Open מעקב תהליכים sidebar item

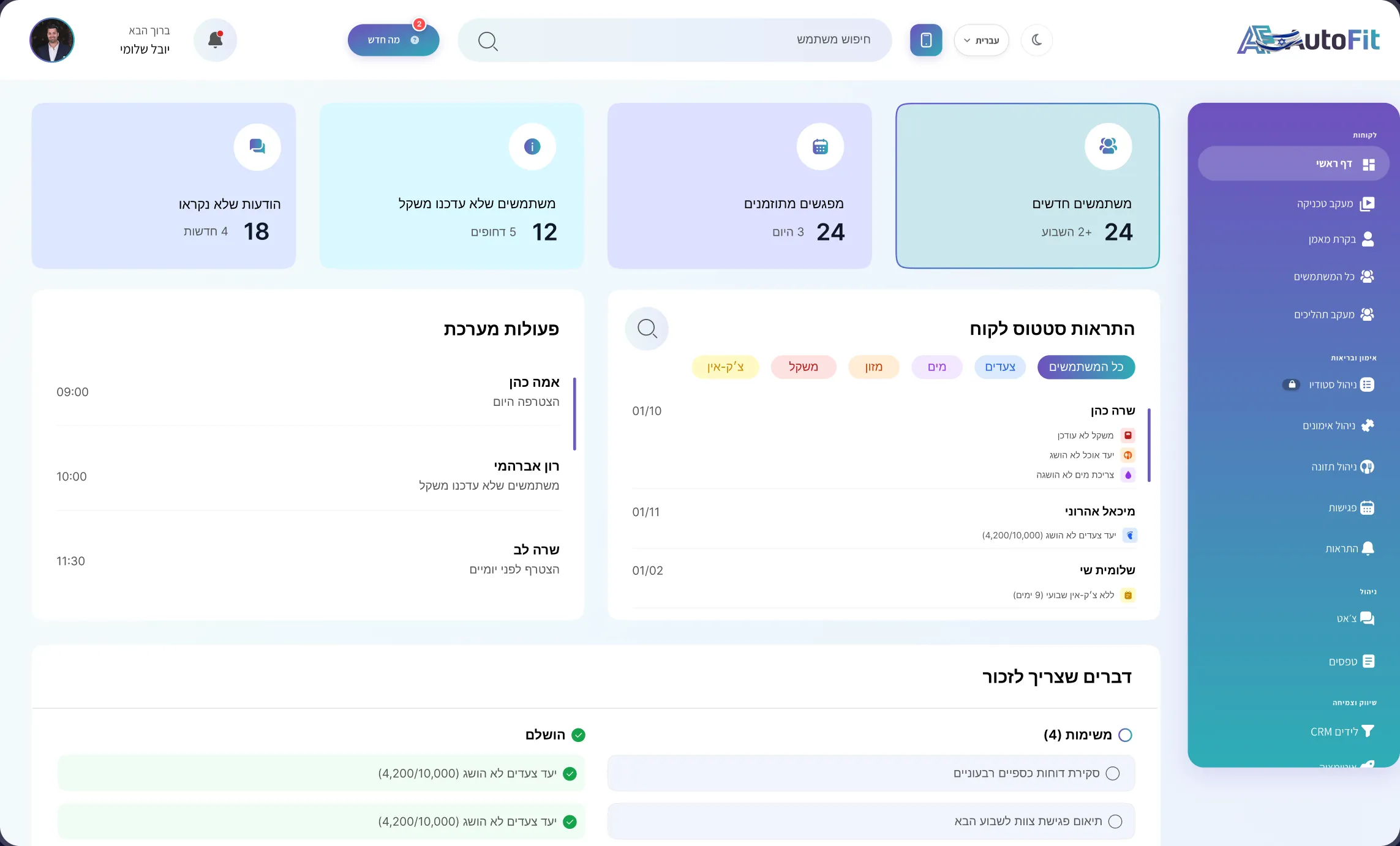1334,315
